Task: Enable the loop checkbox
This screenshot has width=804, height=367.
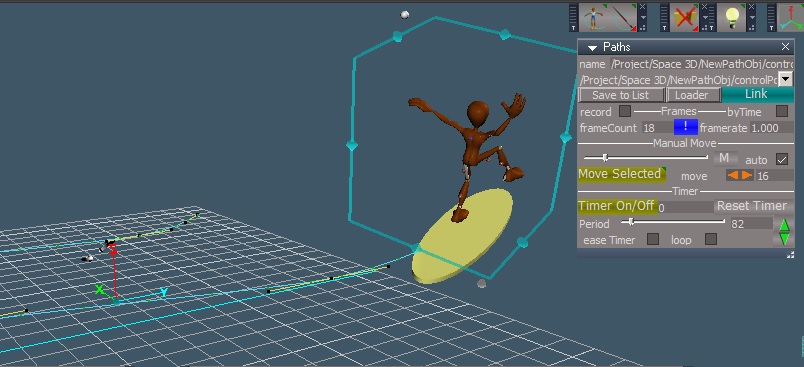Action: click(711, 239)
